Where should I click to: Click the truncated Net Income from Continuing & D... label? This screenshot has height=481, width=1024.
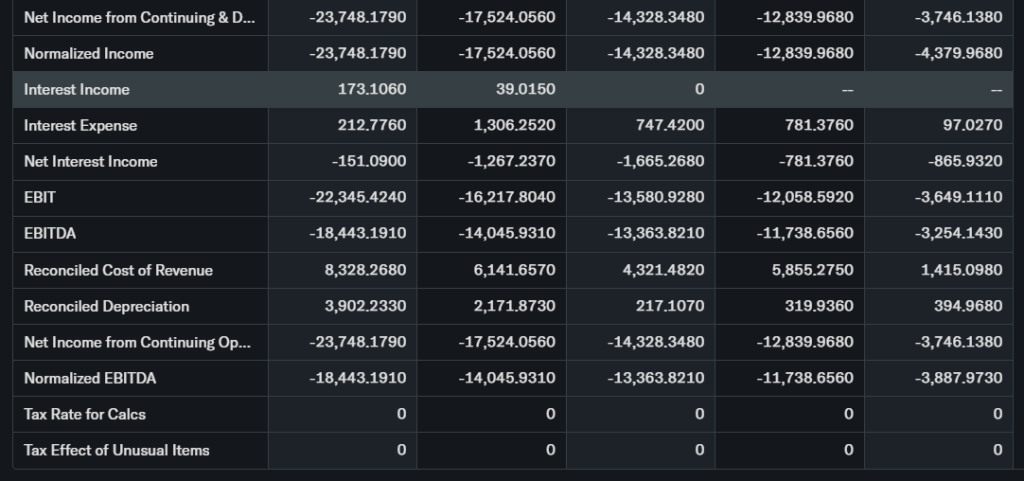point(139,17)
